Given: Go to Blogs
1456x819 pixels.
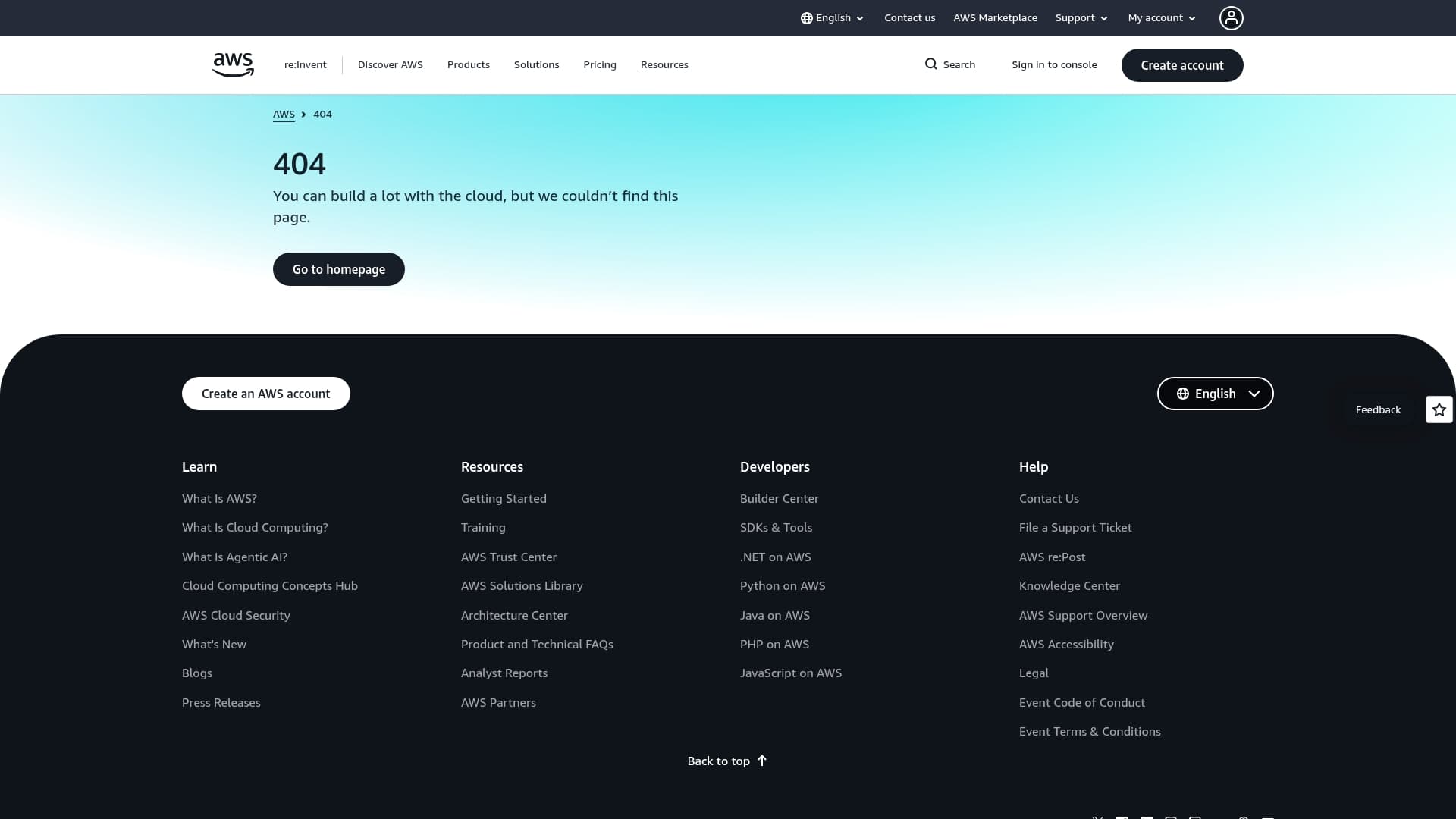Looking at the screenshot, I should pos(197,673).
